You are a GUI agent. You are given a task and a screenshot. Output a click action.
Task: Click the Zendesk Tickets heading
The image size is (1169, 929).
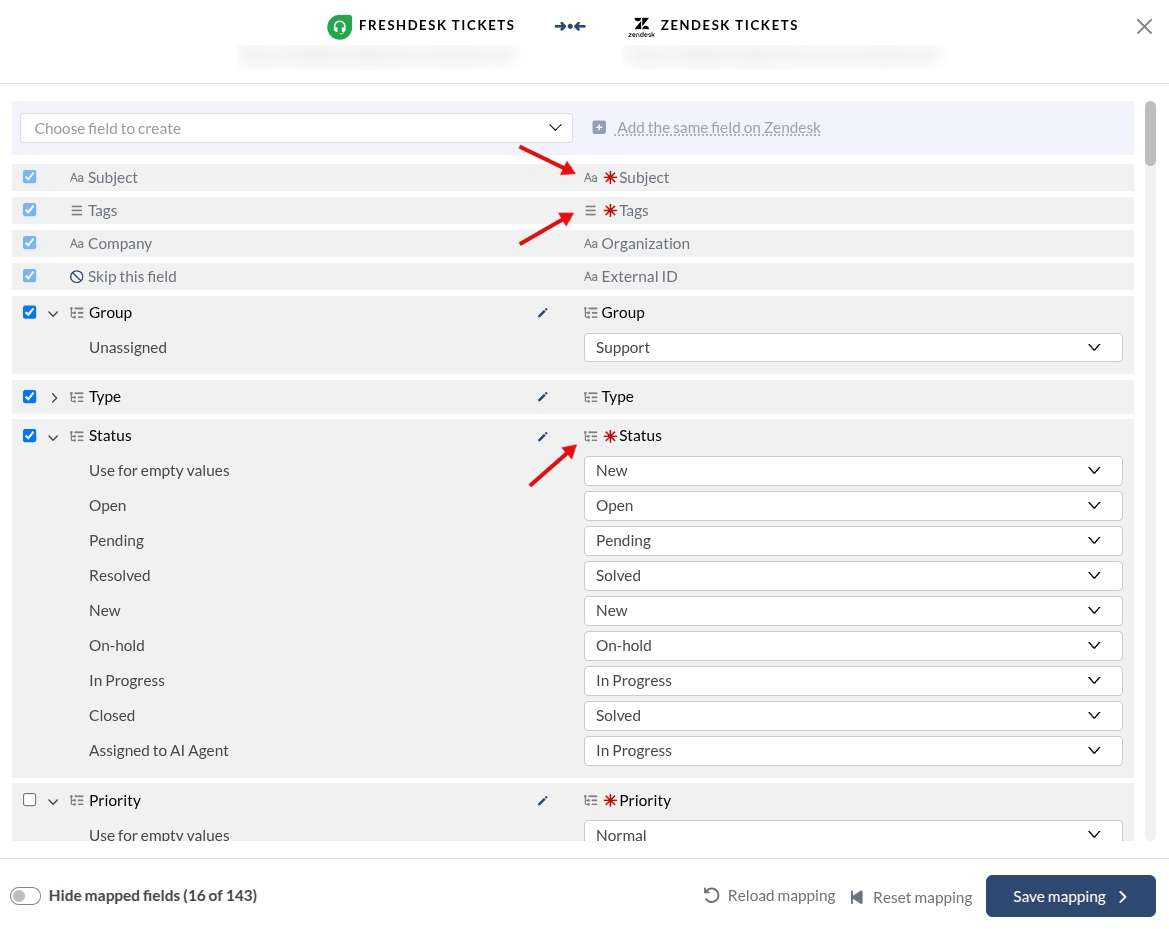point(729,25)
